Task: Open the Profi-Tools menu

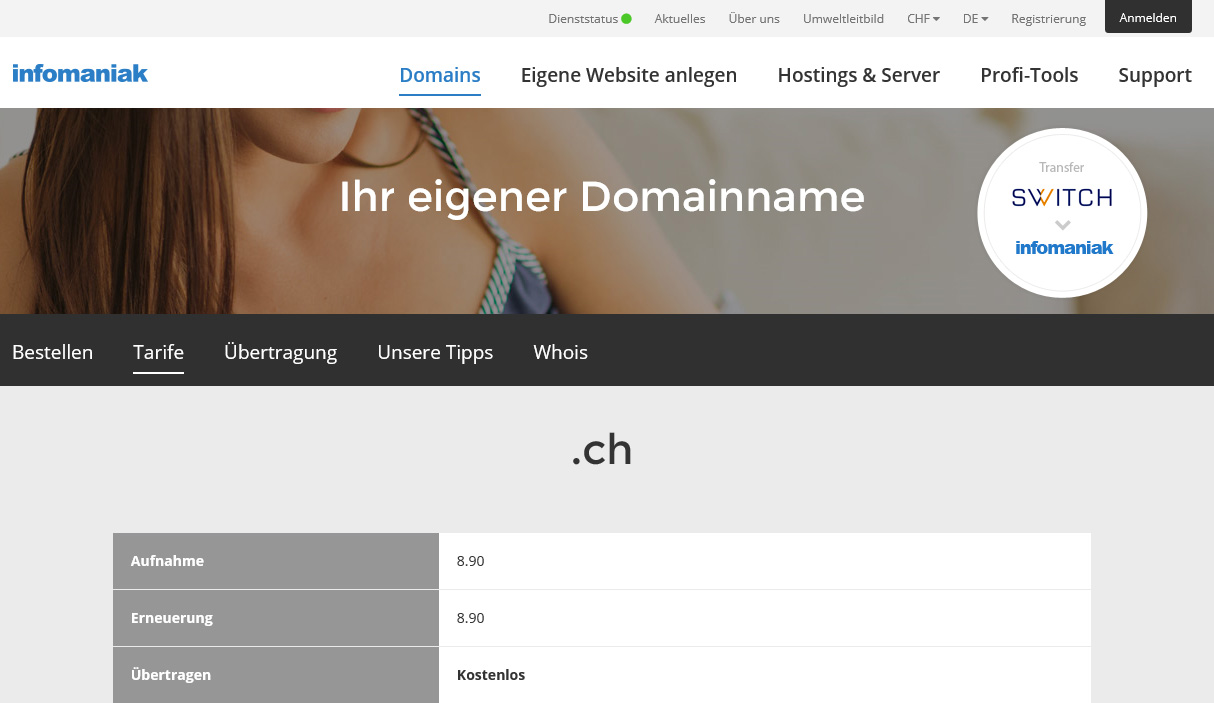Action: tap(1029, 75)
